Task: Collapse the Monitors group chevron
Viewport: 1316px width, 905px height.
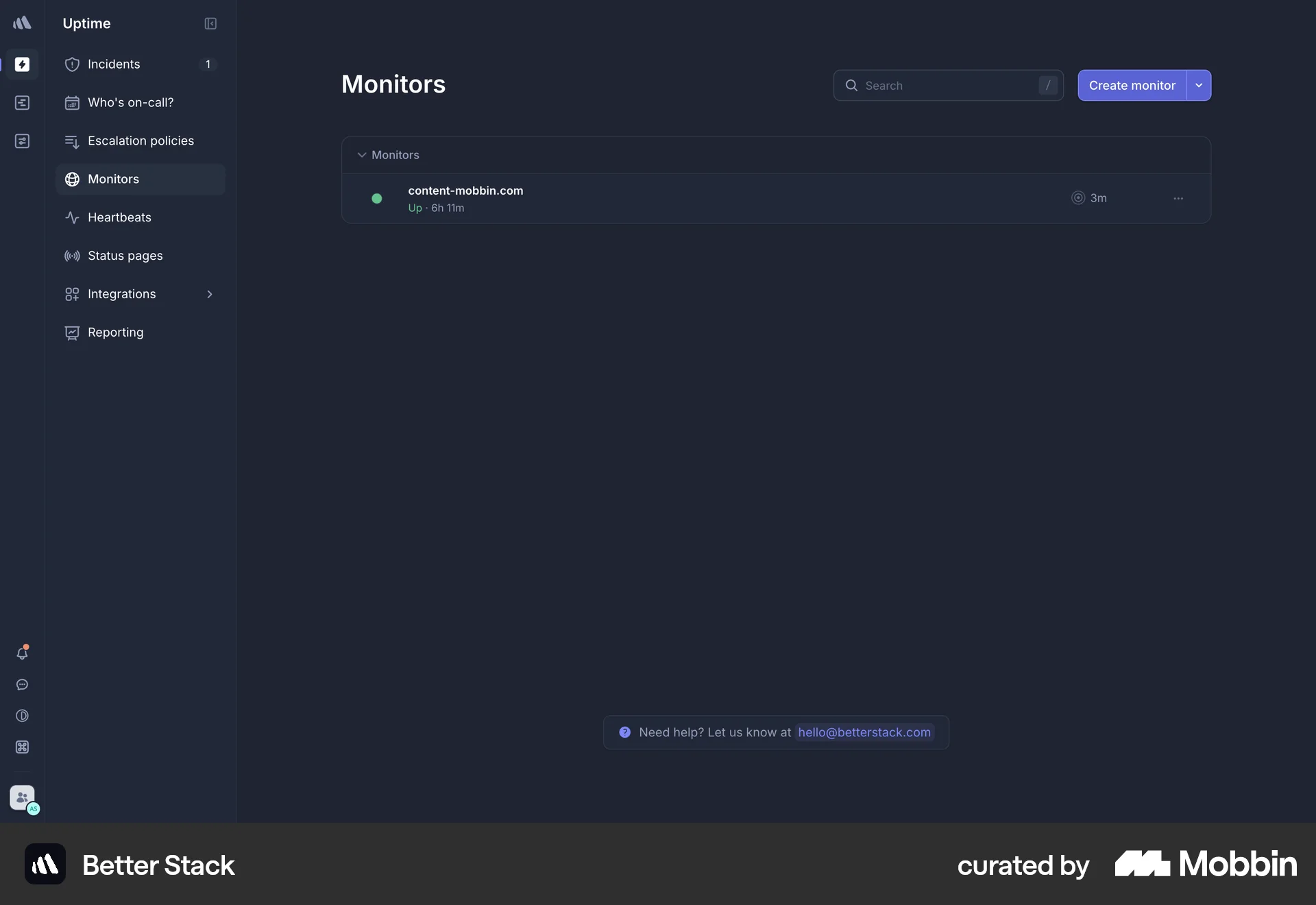Action: tap(361, 155)
